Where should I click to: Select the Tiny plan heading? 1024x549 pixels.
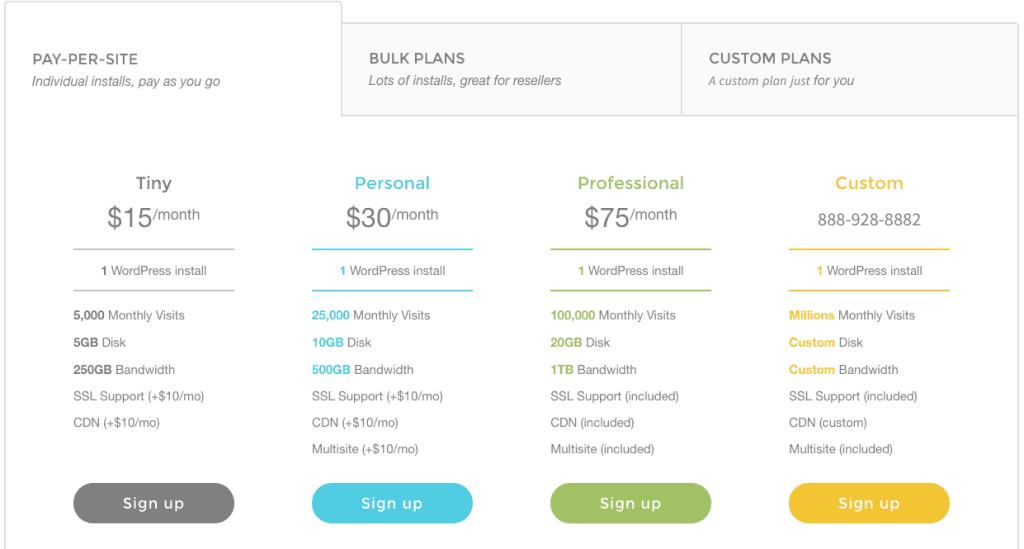coord(153,183)
